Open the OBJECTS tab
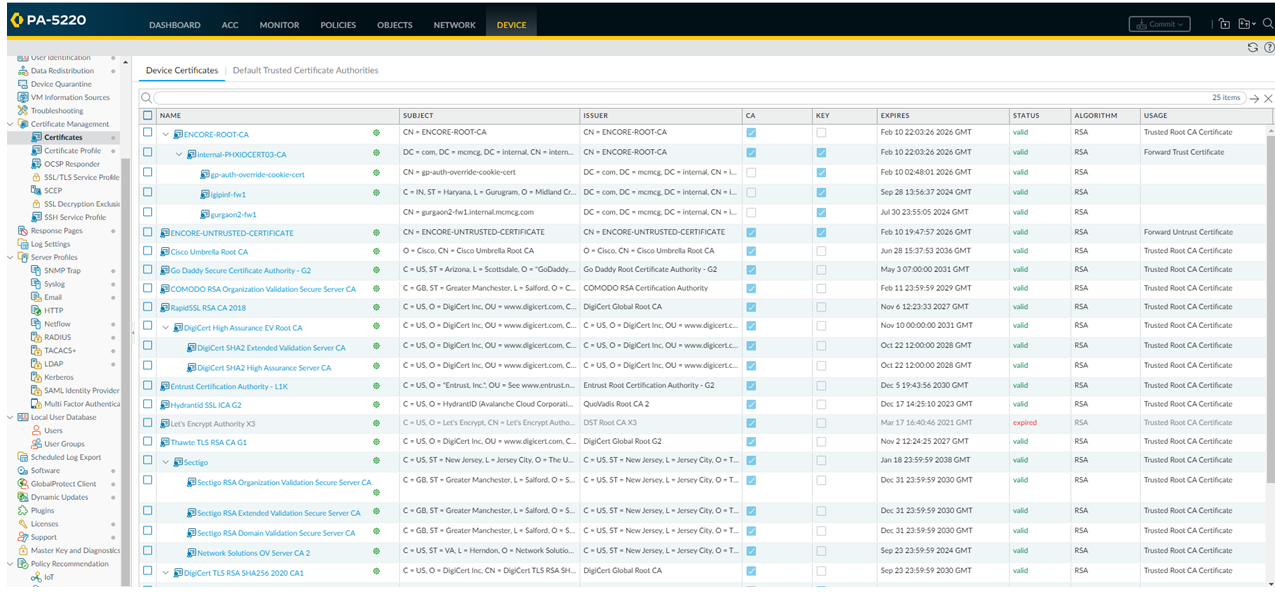This screenshot has height=592, width=1275. 395,25
